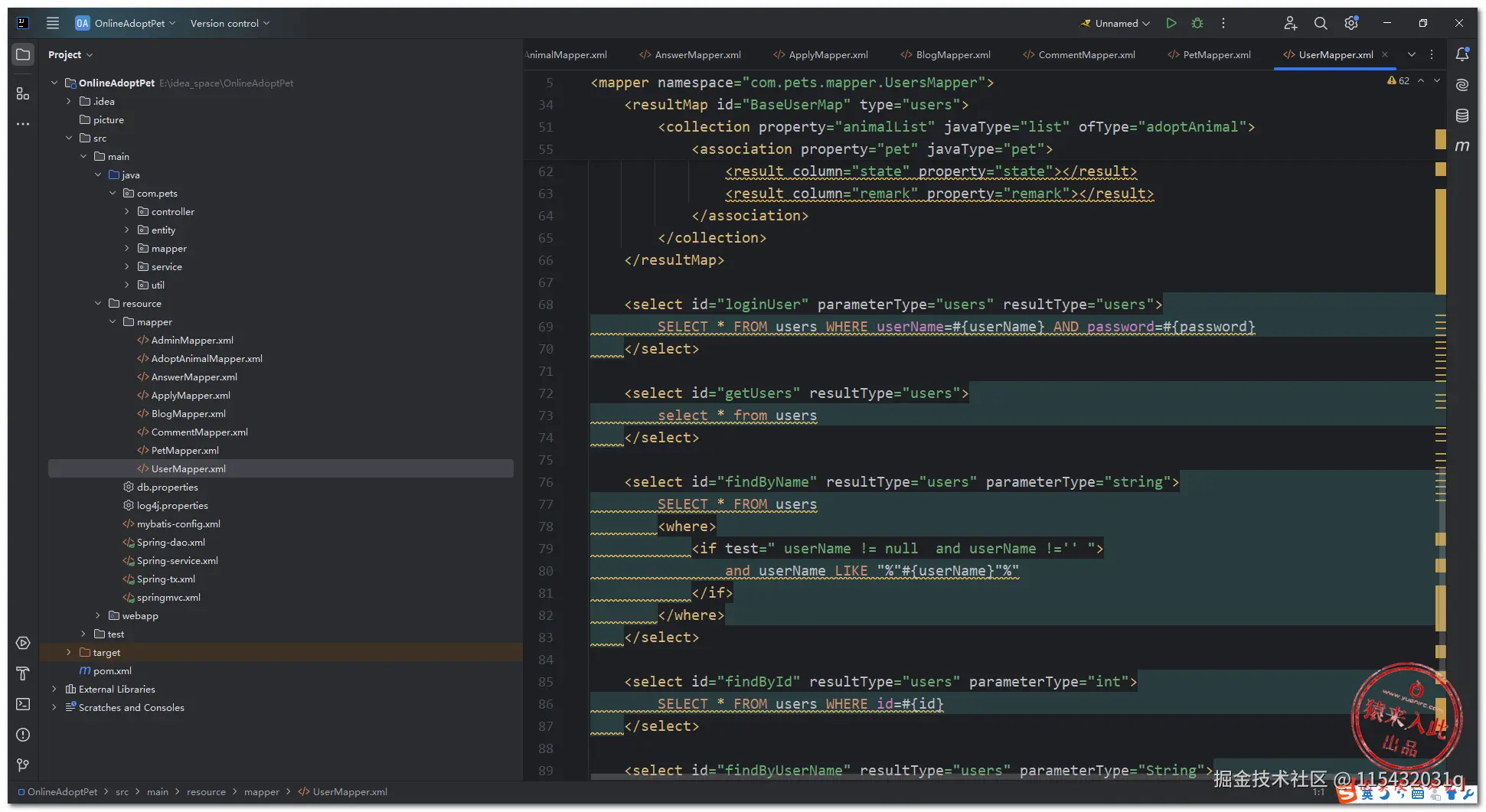
Task: Expand the controller package folder
Action: (127, 212)
